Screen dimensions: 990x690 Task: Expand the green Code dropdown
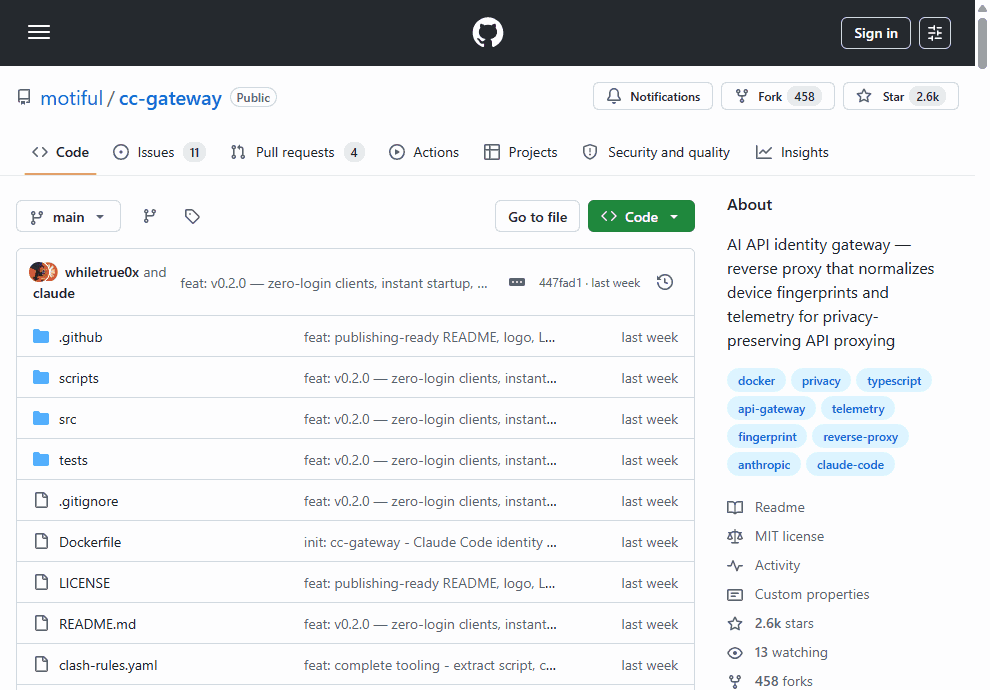click(x=641, y=217)
